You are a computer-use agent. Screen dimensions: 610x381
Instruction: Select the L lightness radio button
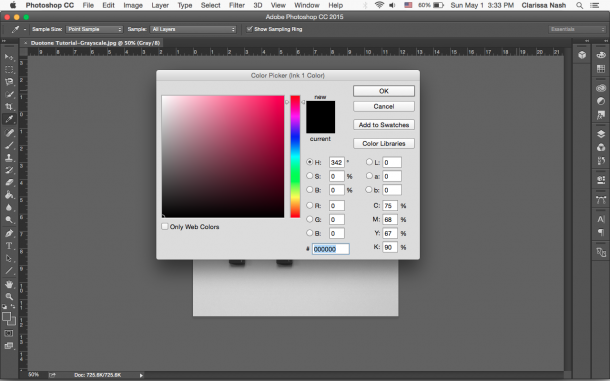(x=369, y=162)
